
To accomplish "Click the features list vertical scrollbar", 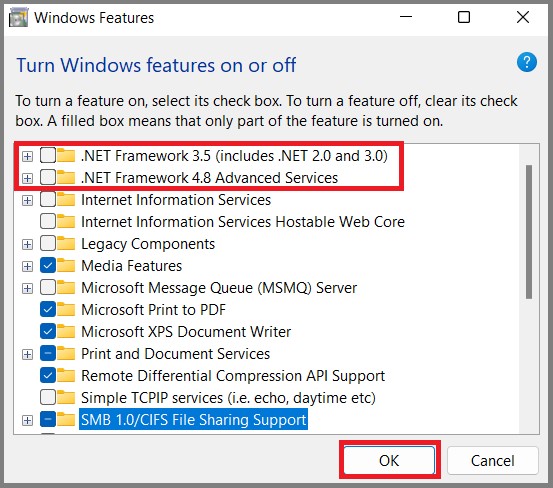I will coord(529,232).
